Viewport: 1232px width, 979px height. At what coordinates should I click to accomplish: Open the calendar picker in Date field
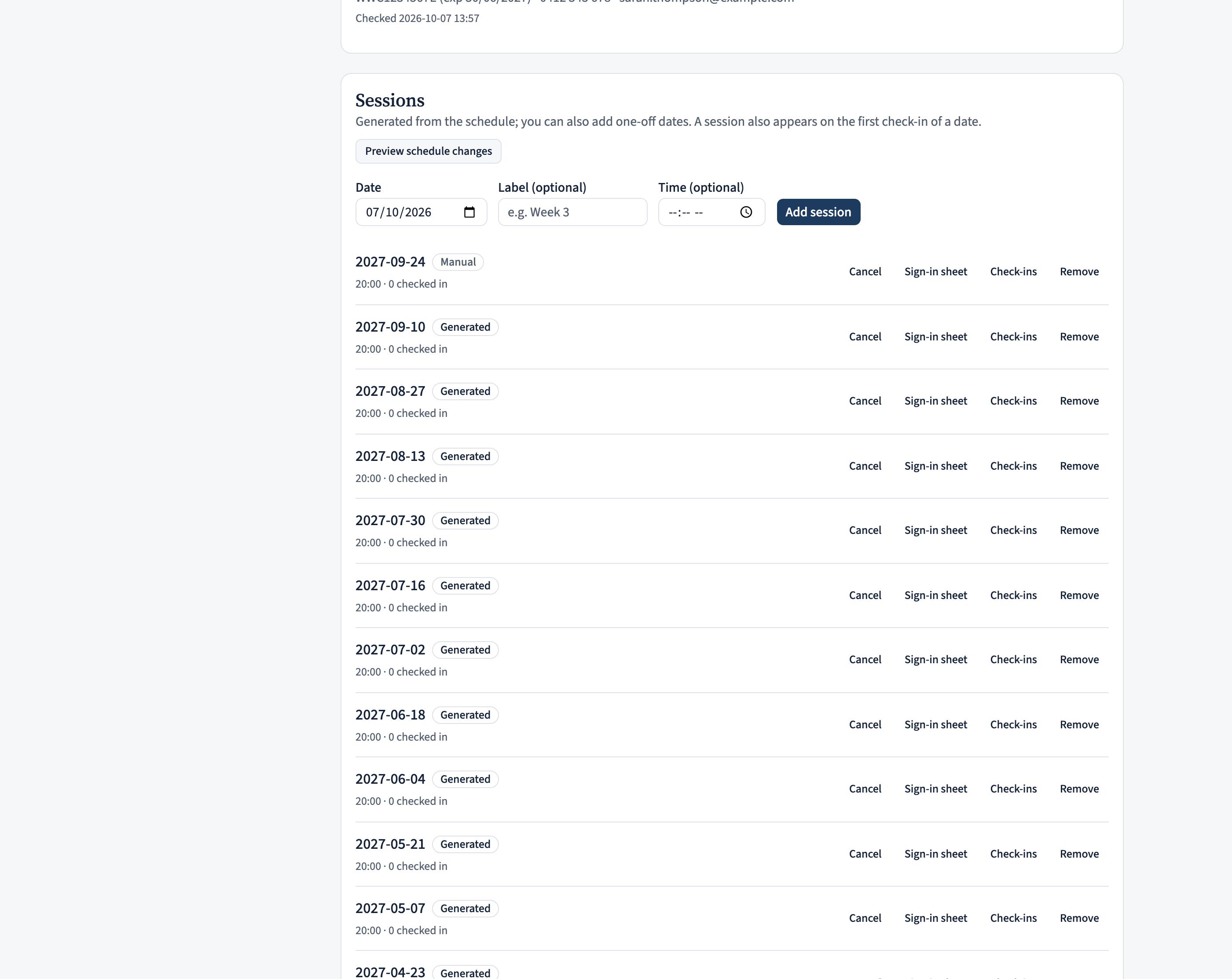469,212
